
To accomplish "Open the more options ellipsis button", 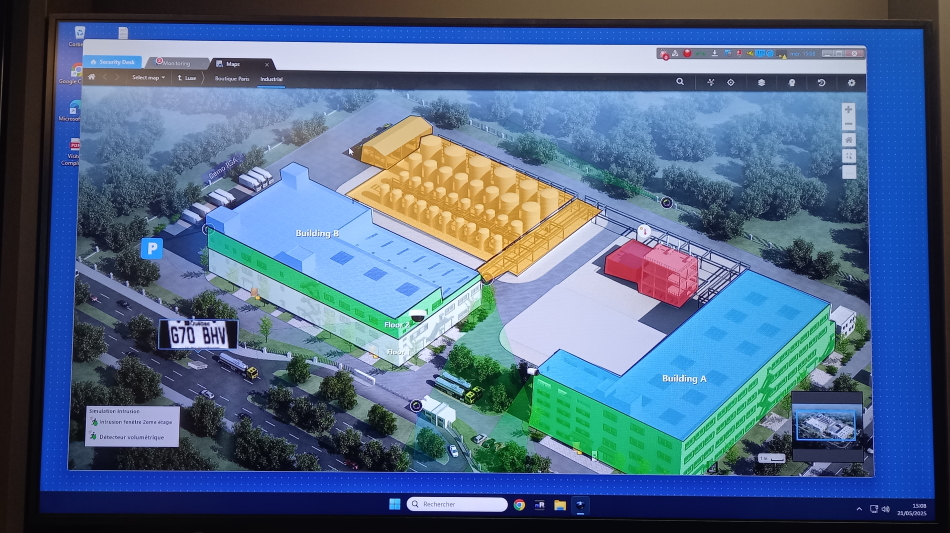I will (849, 172).
